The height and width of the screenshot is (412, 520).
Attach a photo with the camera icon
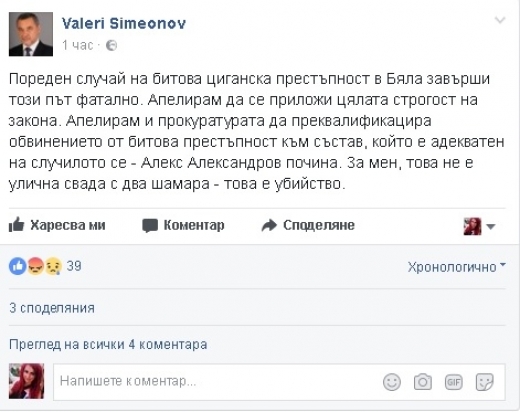point(423,382)
